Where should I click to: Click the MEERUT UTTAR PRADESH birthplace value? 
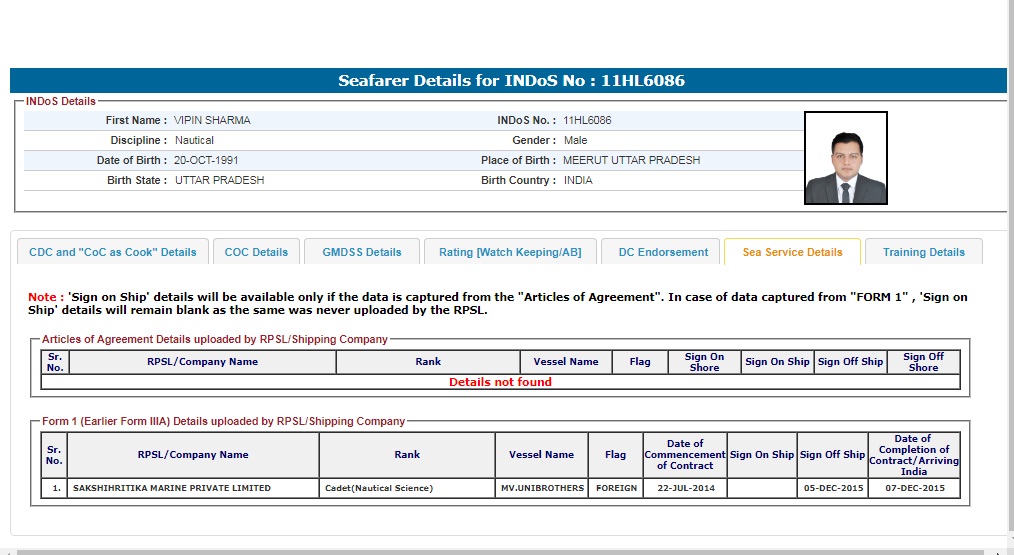pos(631,160)
